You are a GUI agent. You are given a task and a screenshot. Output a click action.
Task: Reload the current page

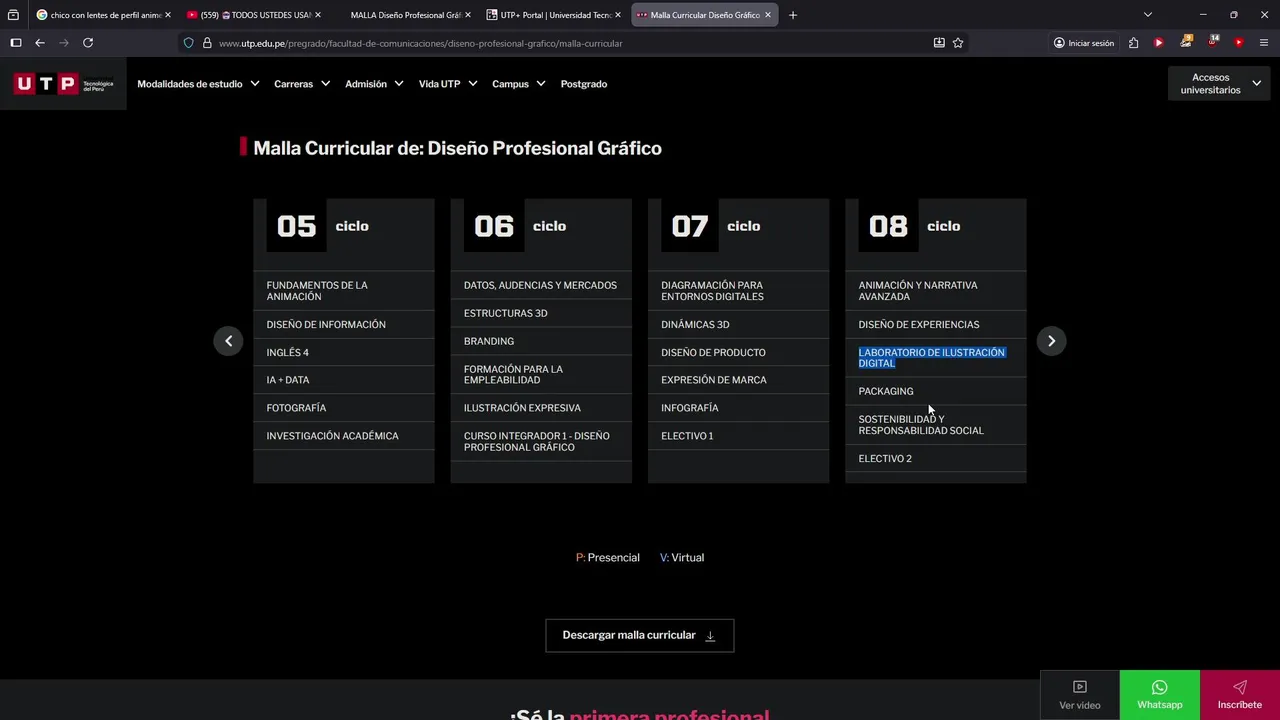pyautogui.click(x=88, y=43)
